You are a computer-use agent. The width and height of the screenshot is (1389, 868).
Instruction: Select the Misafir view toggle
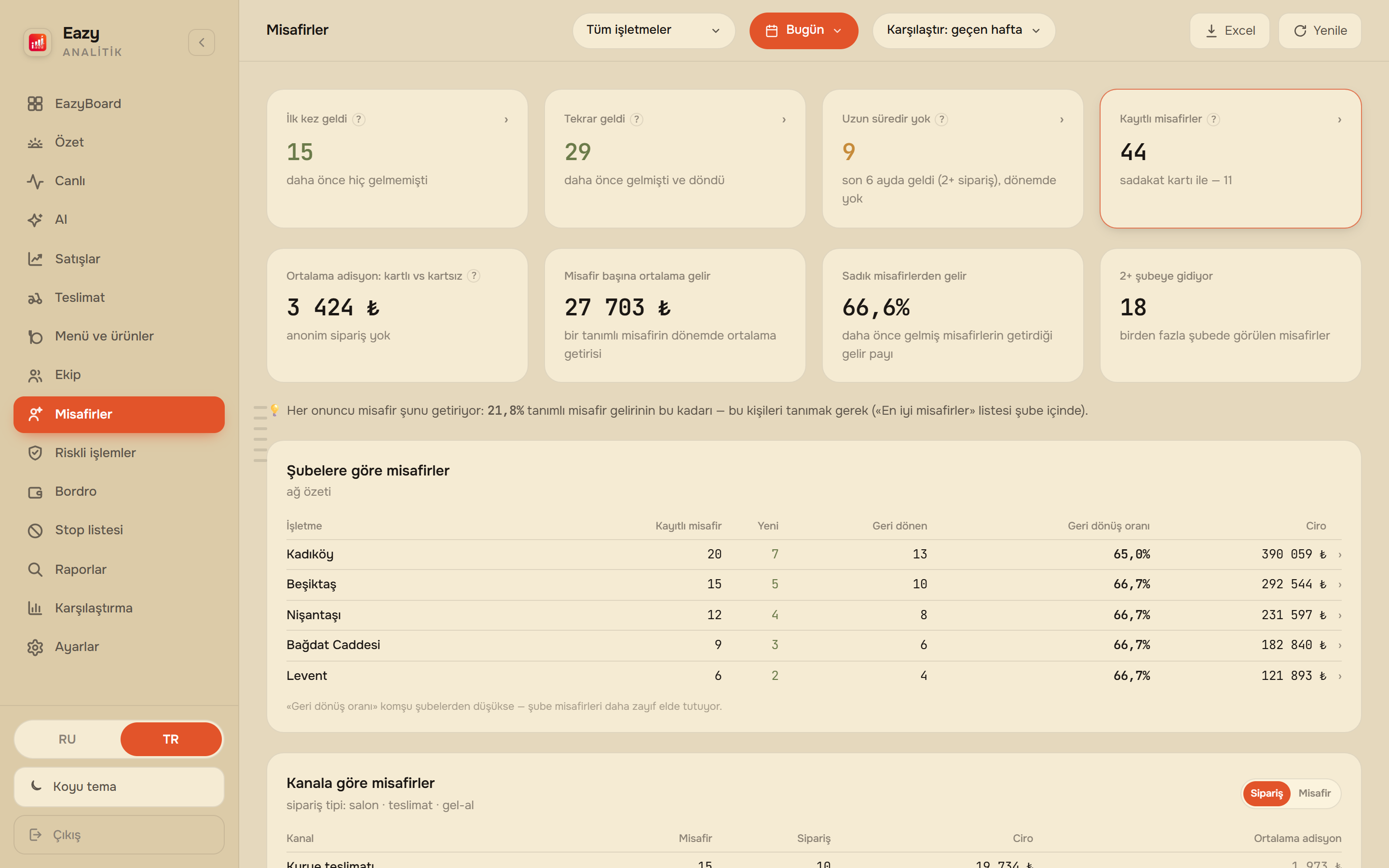click(x=1314, y=793)
